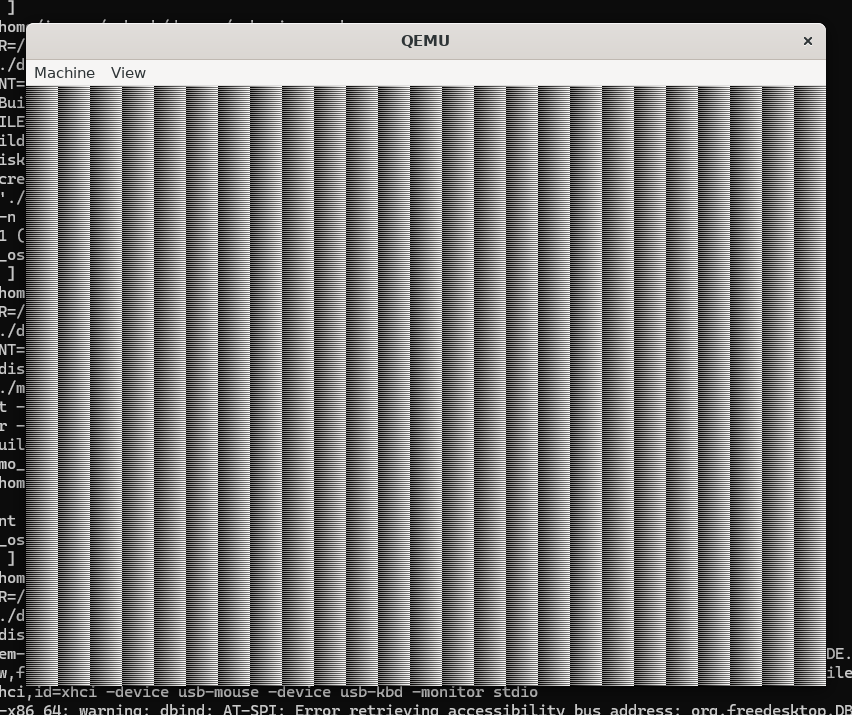This screenshot has width=852, height=715.
Task: Click the QEMU window title text
Action: 425,41
